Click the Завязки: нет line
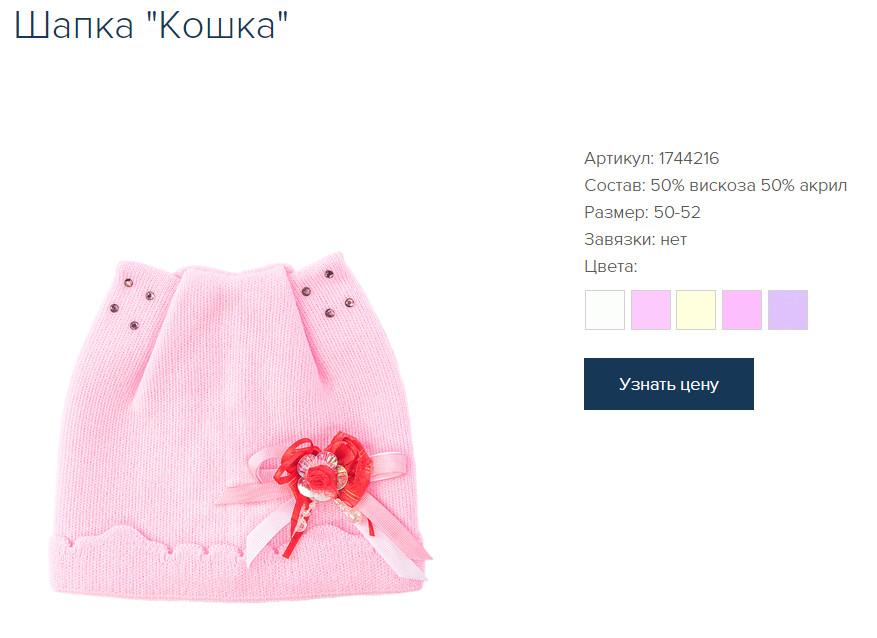Image resolution: width=877 pixels, height=638 pixels. pyautogui.click(x=635, y=239)
